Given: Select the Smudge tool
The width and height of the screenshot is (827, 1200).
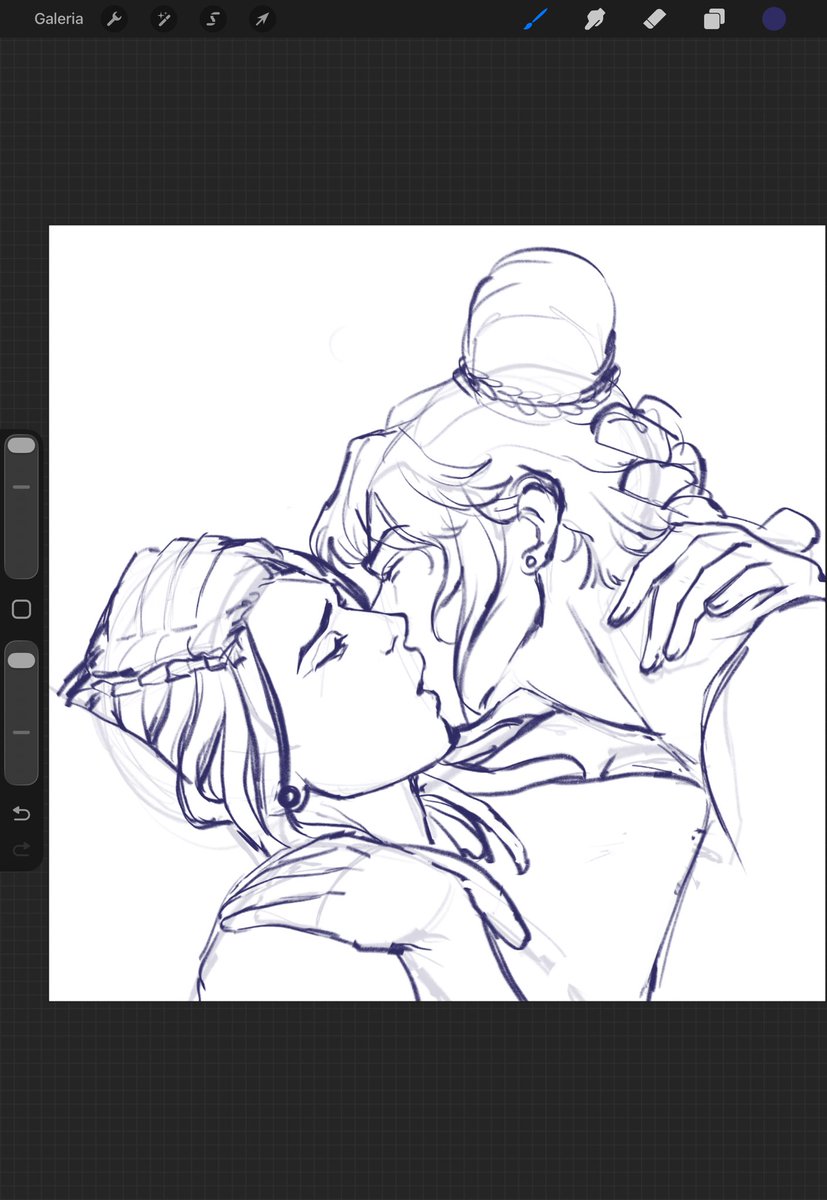Looking at the screenshot, I should 595,19.
